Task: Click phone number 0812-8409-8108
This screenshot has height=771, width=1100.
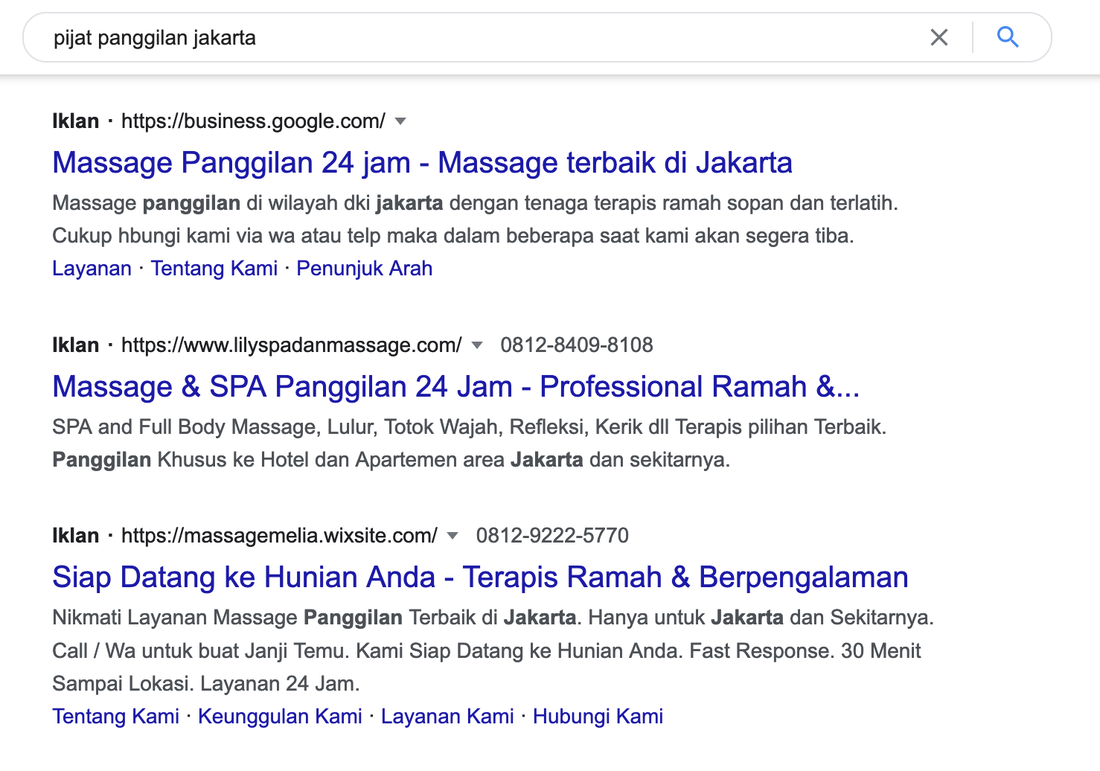Action: [x=576, y=345]
